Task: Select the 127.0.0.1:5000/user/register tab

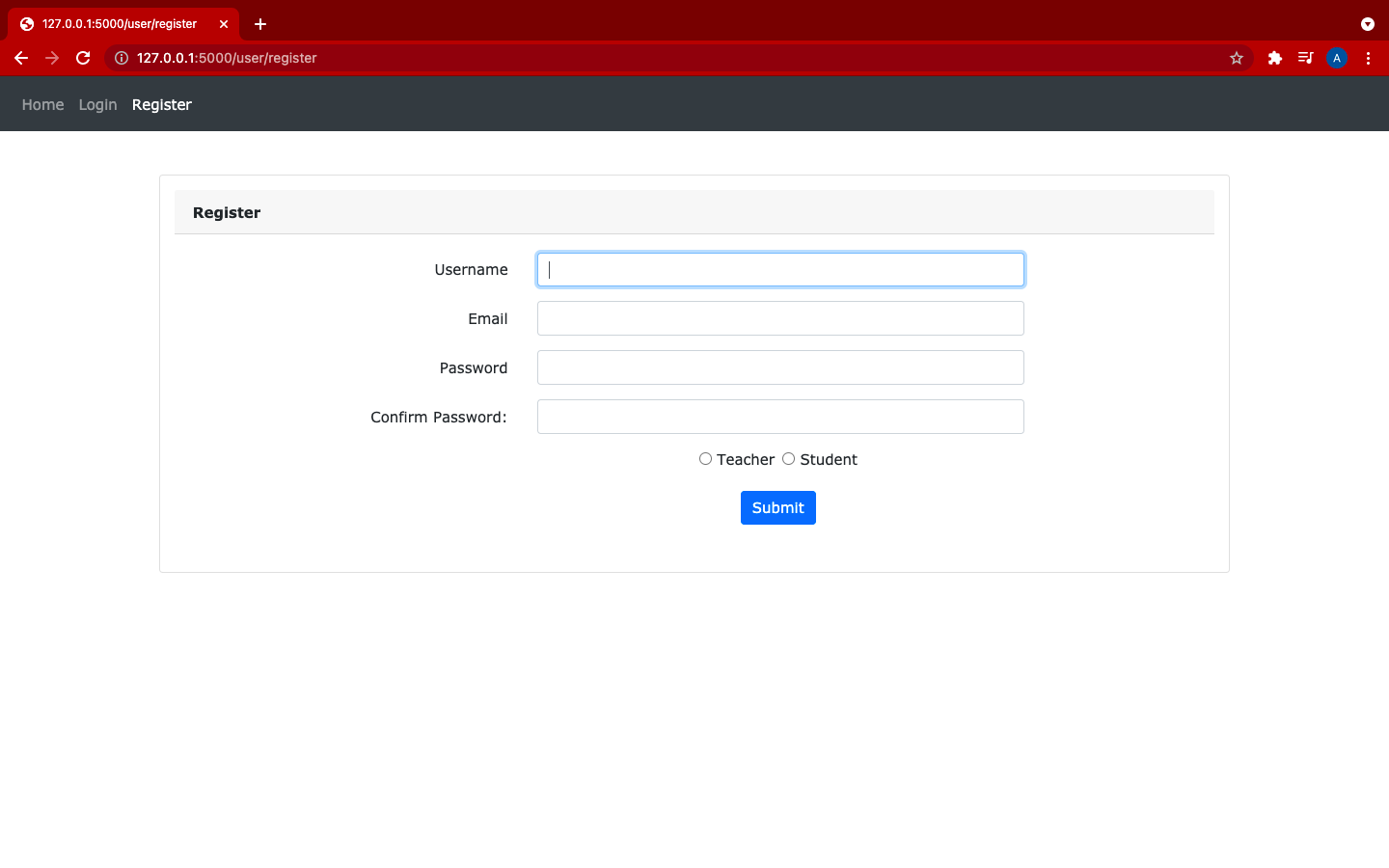Action: click(123, 24)
